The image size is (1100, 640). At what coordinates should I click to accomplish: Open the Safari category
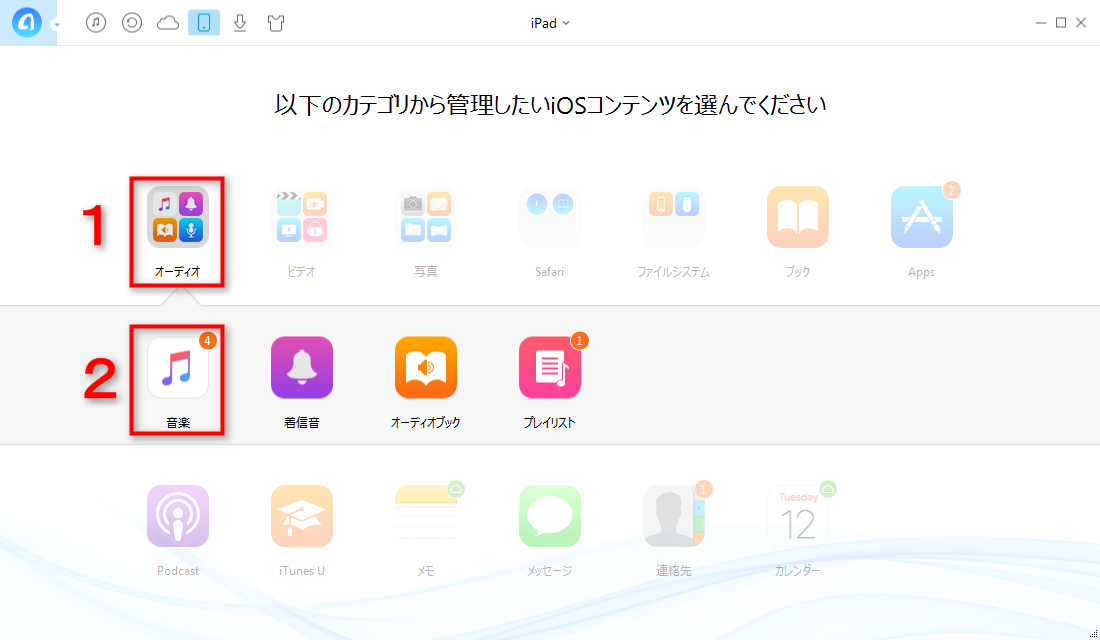click(549, 218)
